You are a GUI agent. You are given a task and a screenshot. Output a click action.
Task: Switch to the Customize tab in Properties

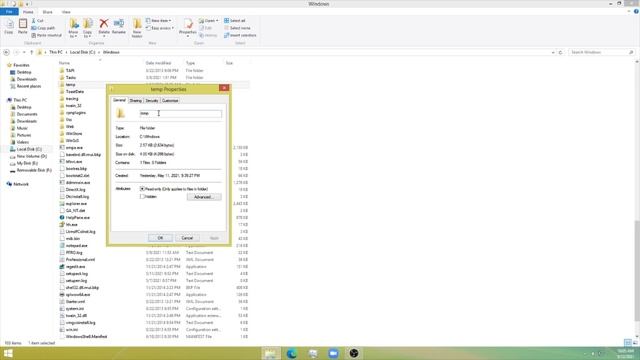coord(170,100)
